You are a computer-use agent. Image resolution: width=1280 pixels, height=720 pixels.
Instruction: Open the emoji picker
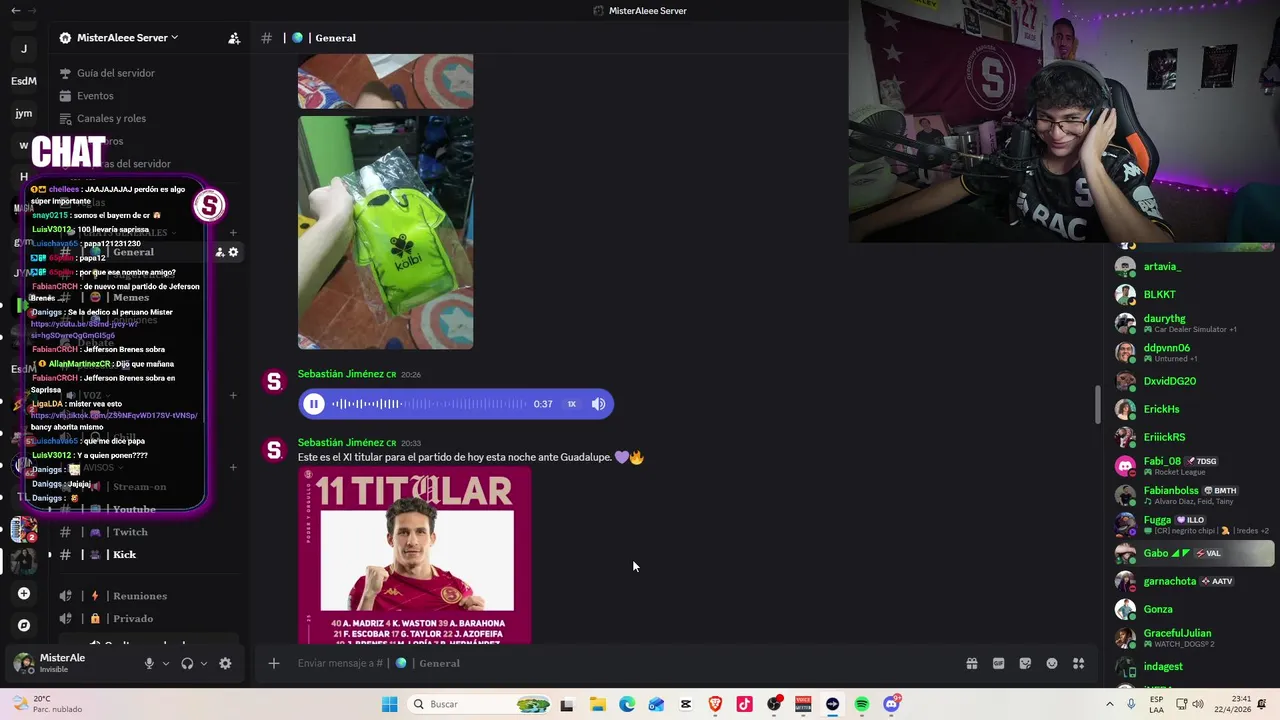pos(1052,663)
